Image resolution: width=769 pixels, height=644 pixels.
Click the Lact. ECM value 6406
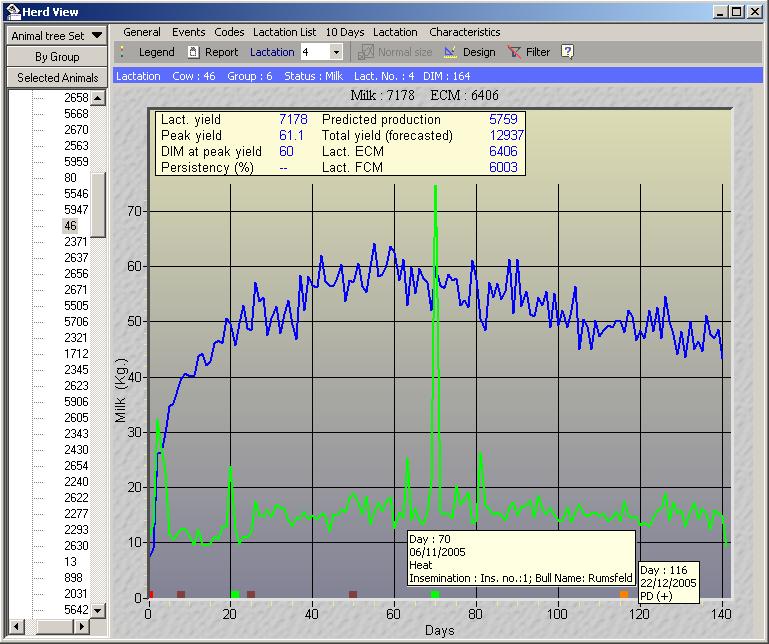point(503,152)
